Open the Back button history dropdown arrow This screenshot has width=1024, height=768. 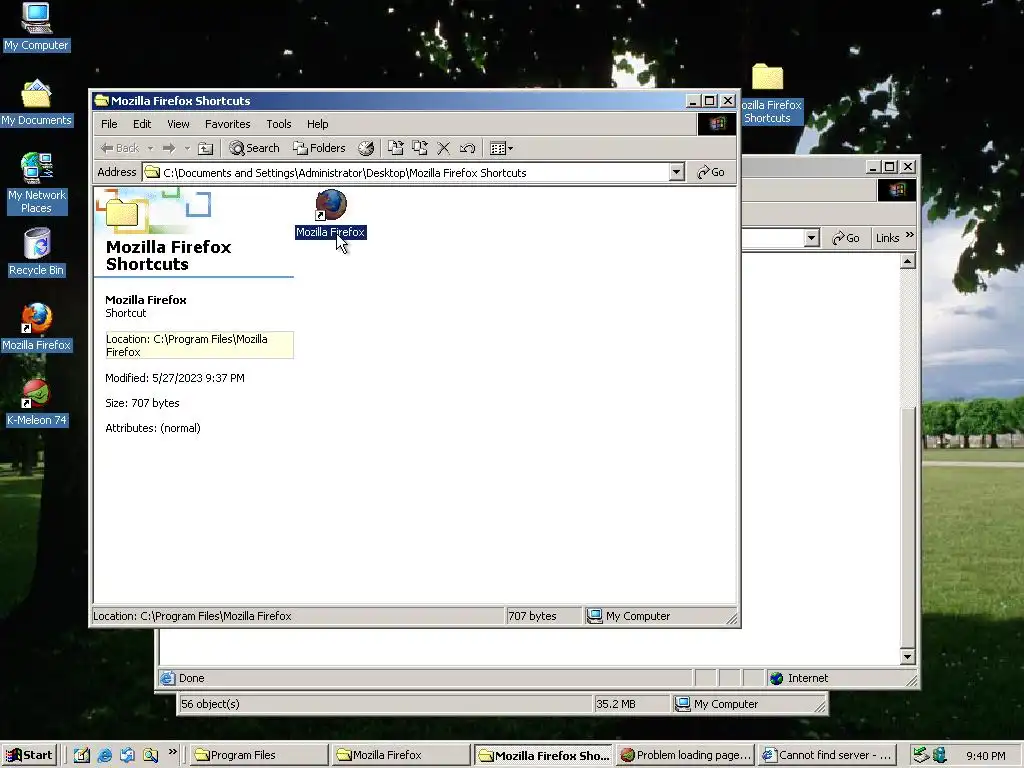pos(151,148)
